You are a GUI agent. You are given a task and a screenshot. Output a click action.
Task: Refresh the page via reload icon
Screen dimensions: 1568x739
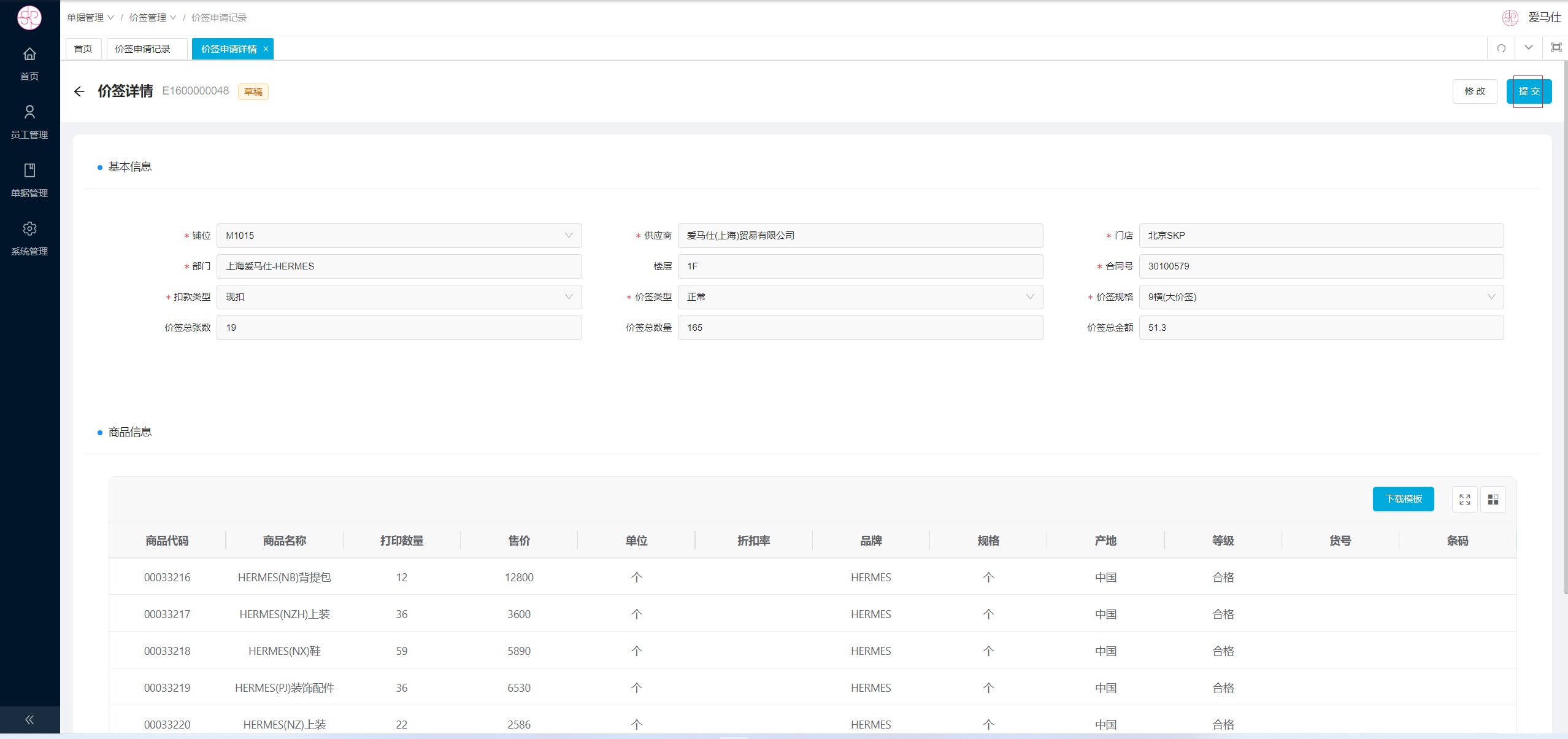point(1501,48)
